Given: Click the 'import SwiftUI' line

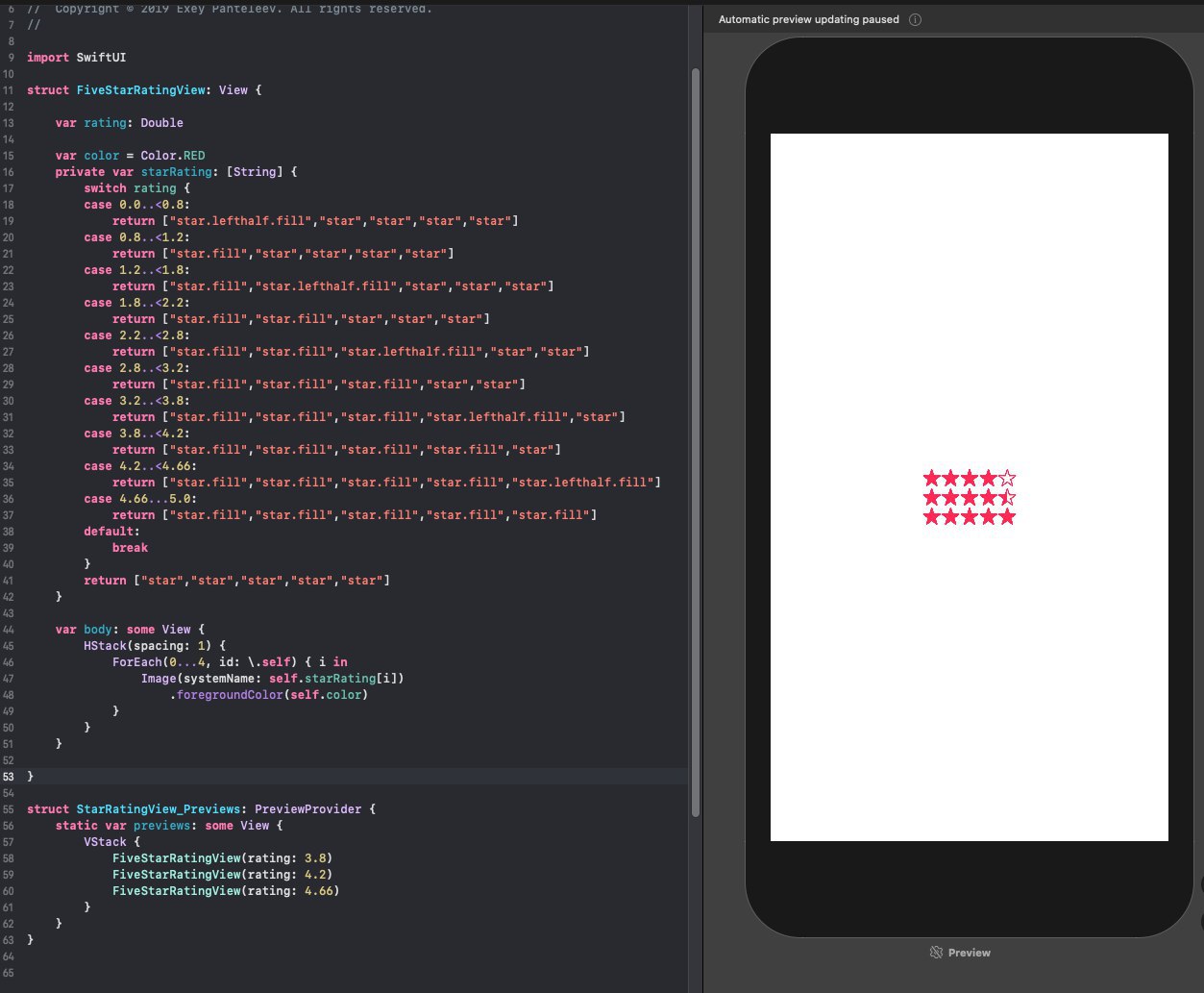Looking at the screenshot, I should pyautogui.click(x=76, y=58).
